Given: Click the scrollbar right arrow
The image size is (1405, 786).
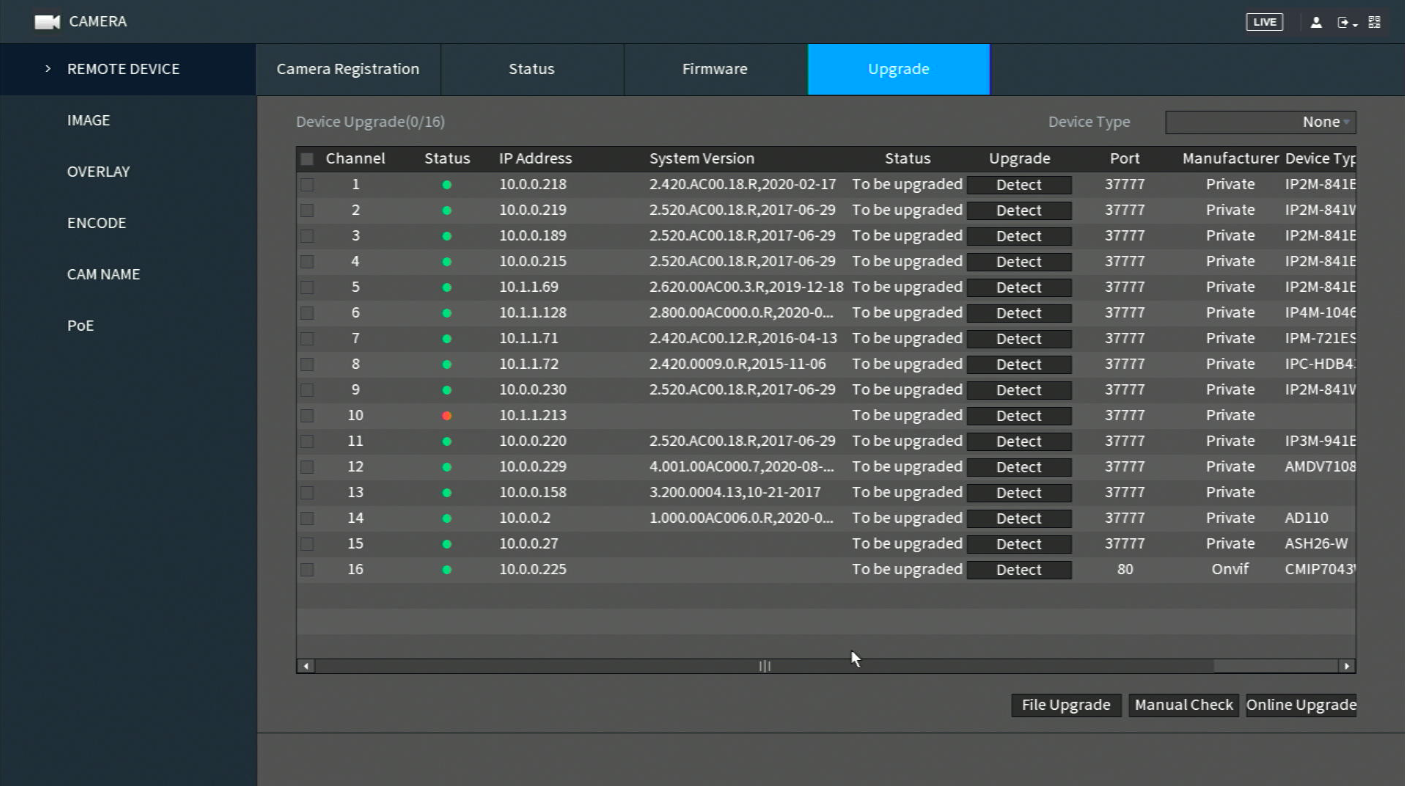Looking at the screenshot, I should (x=1347, y=666).
